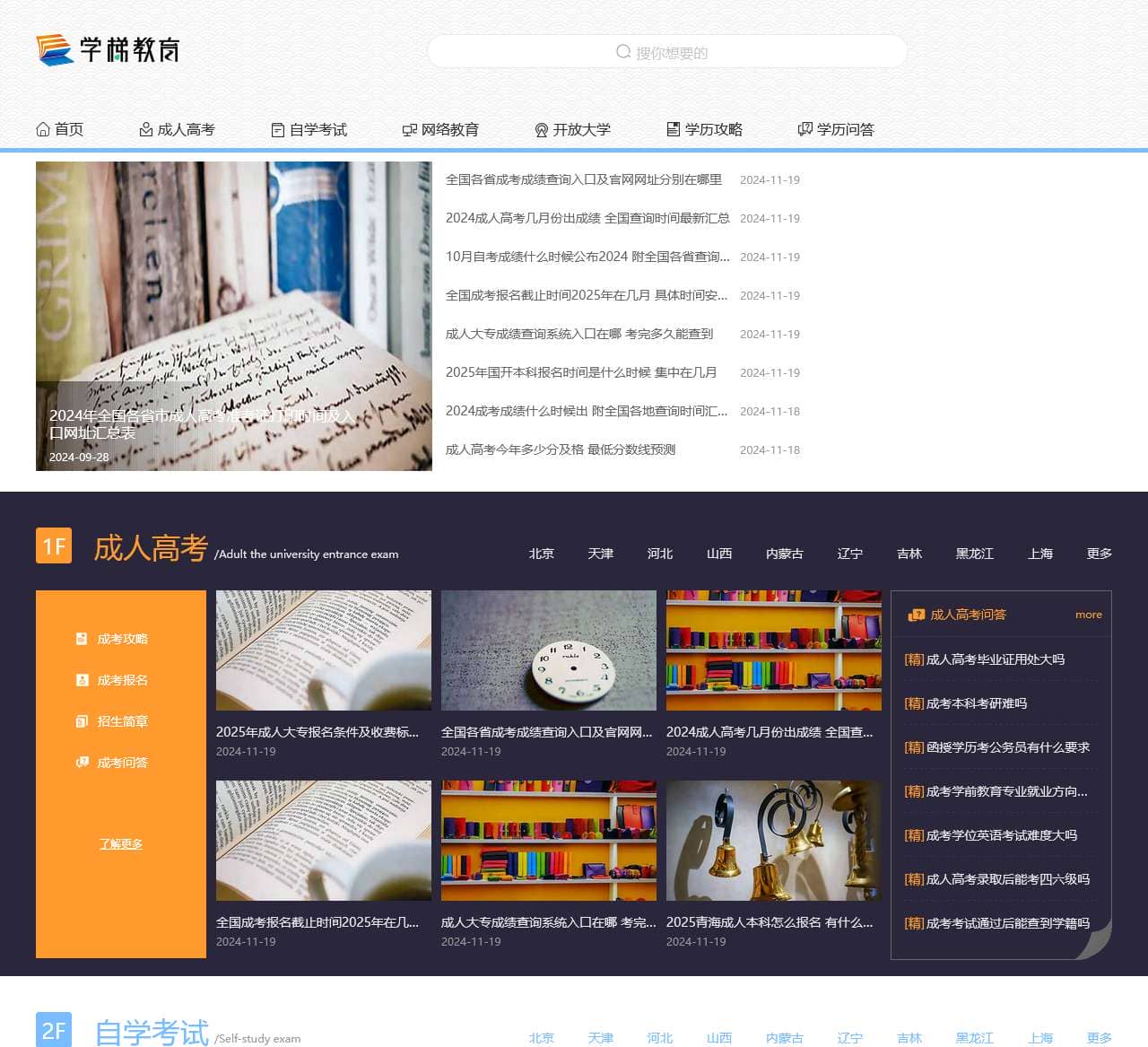Click the 1F orange section badge
The height and width of the screenshot is (1047, 1148).
(54, 545)
